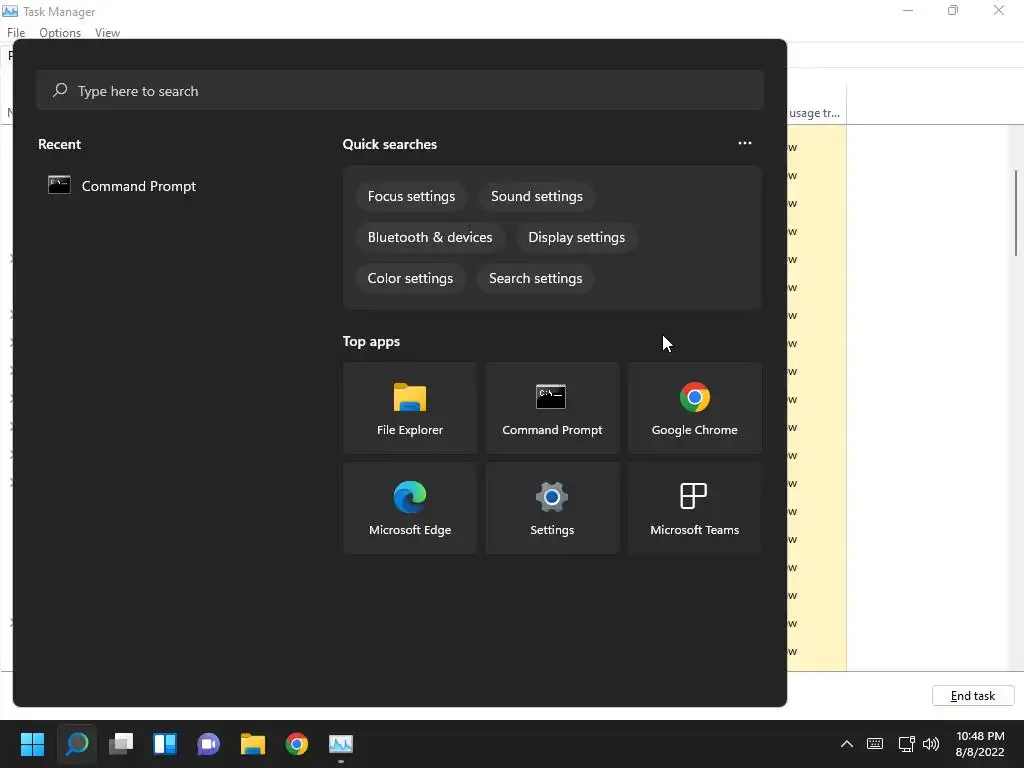Click the Task Manager vertical scrollbar thumb
This screenshot has width=1024, height=768.
[x=1016, y=213]
